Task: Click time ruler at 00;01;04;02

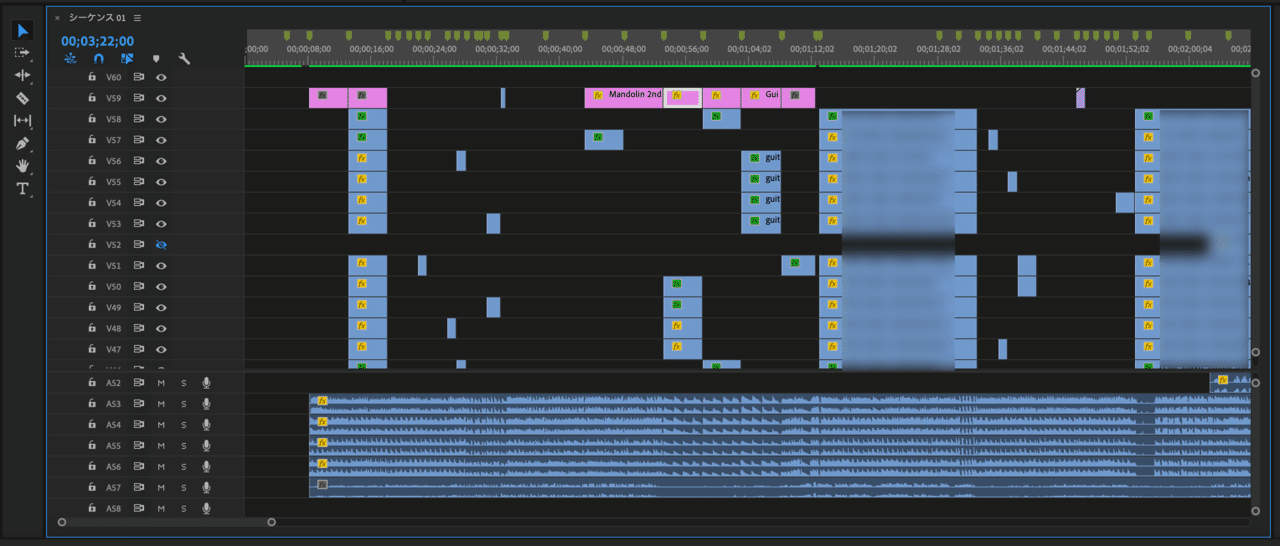Action: point(749,48)
